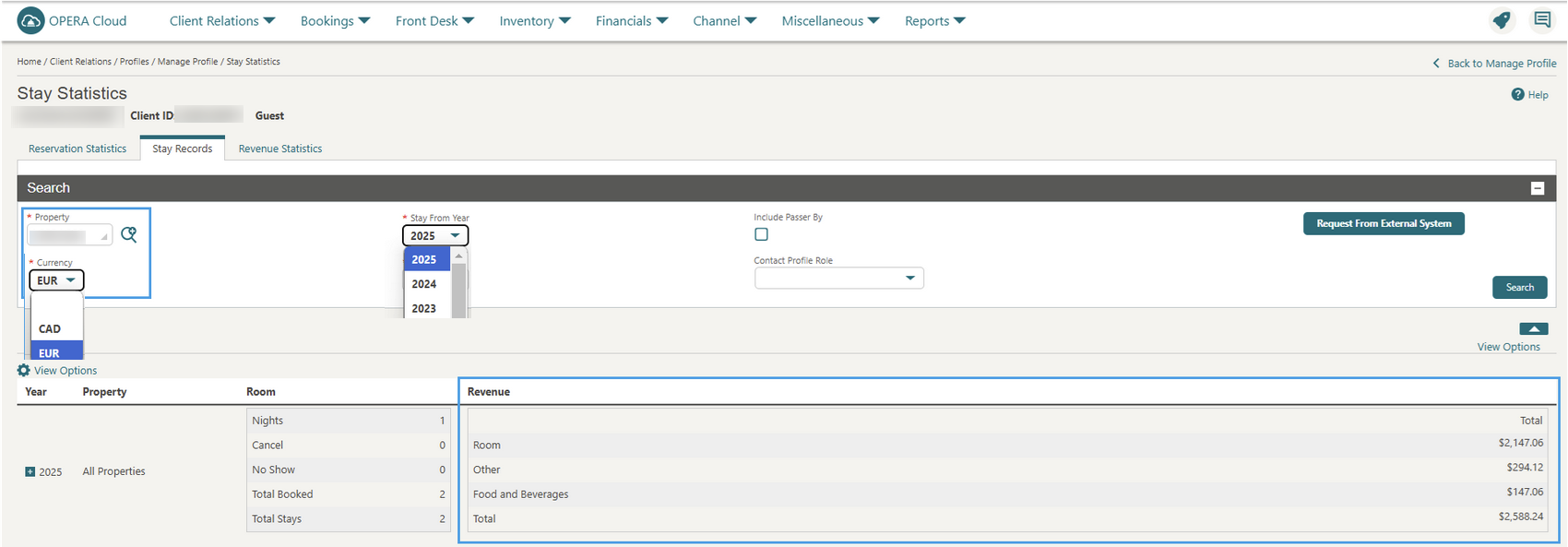Click the Food and Beverages amount $147.06

click(x=1525, y=493)
